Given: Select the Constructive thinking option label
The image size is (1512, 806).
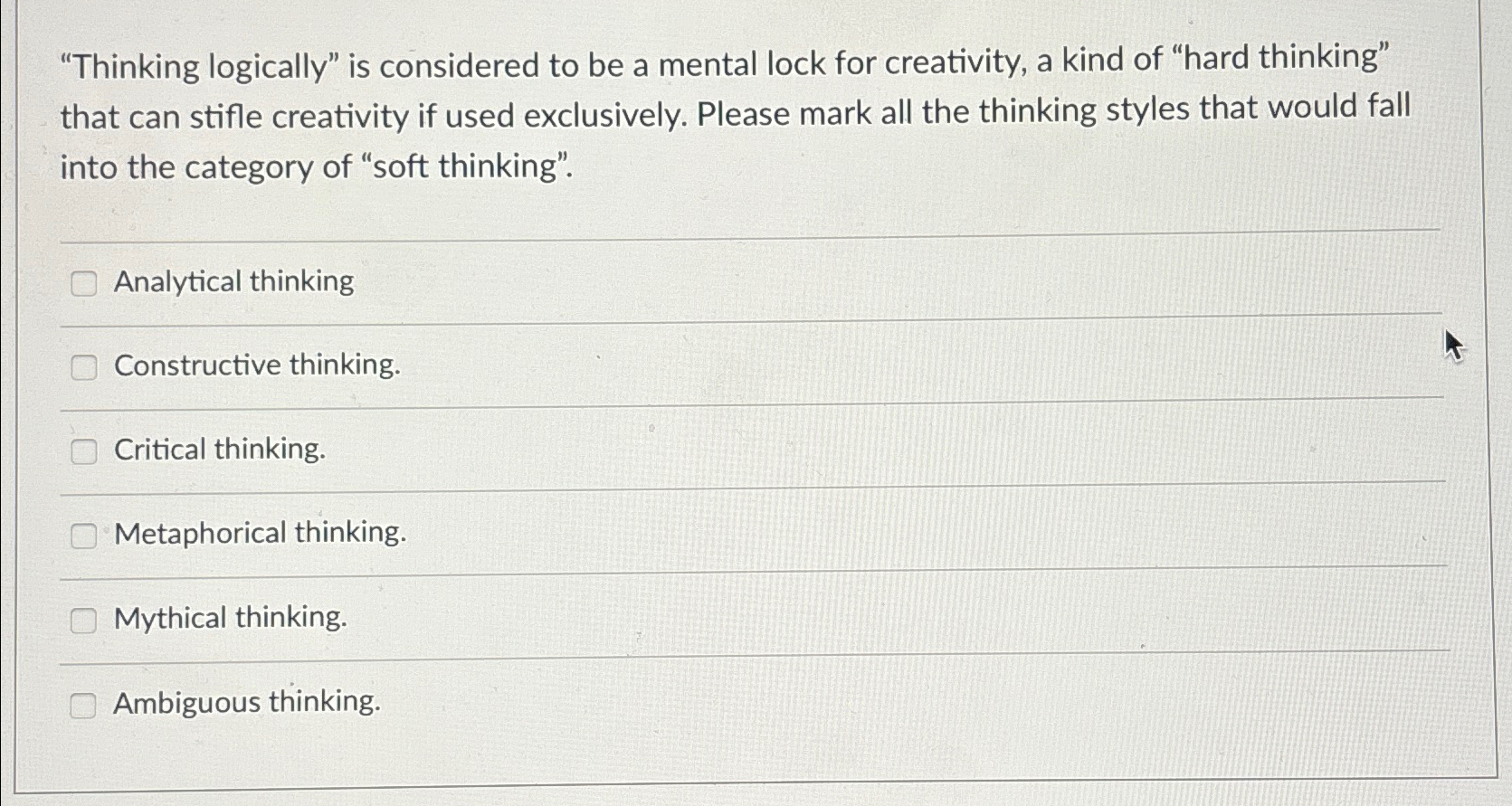Looking at the screenshot, I should [x=256, y=365].
